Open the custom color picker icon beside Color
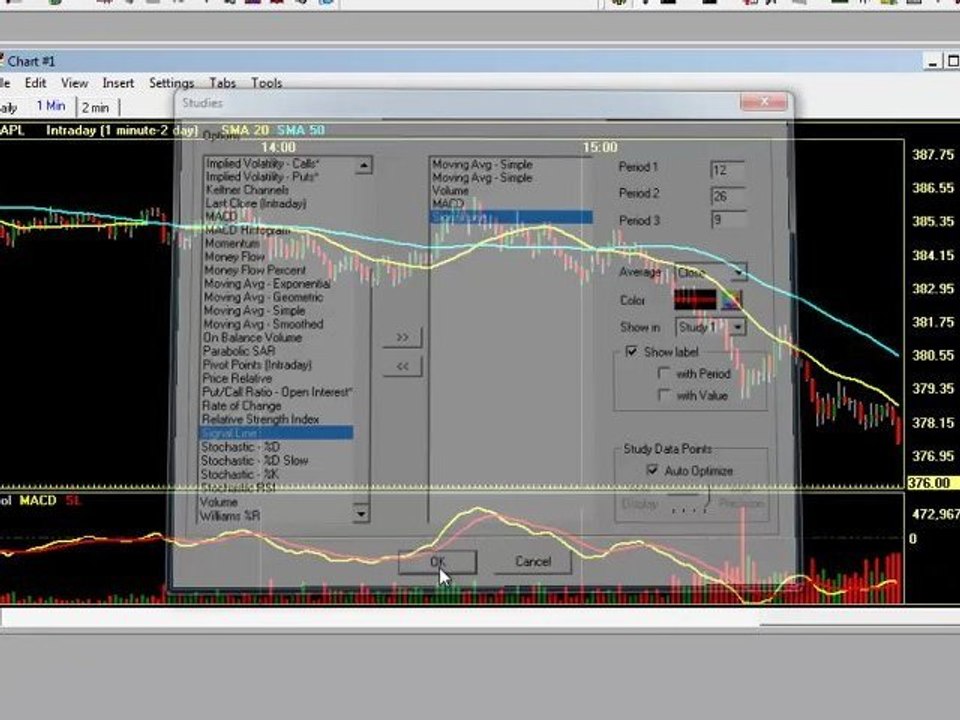This screenshot has height=720, width=960. (x=732, y=300)
